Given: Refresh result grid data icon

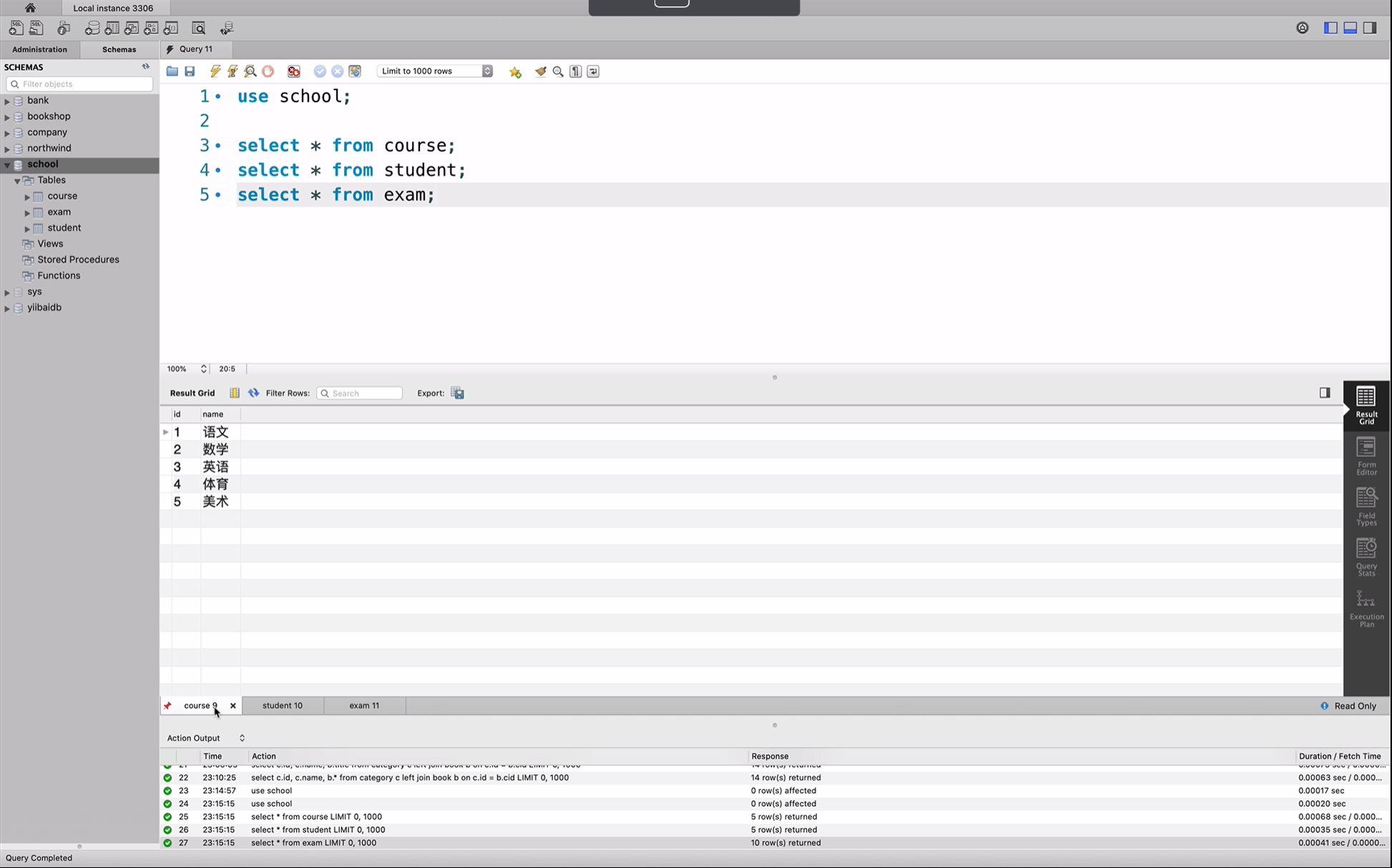Looking at the screenshot, I should (x=253, y=393).
